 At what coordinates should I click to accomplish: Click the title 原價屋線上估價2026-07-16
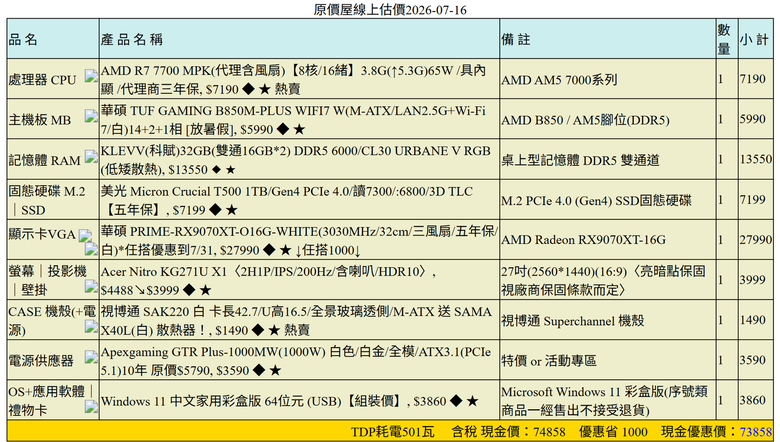tap(390, 9)
